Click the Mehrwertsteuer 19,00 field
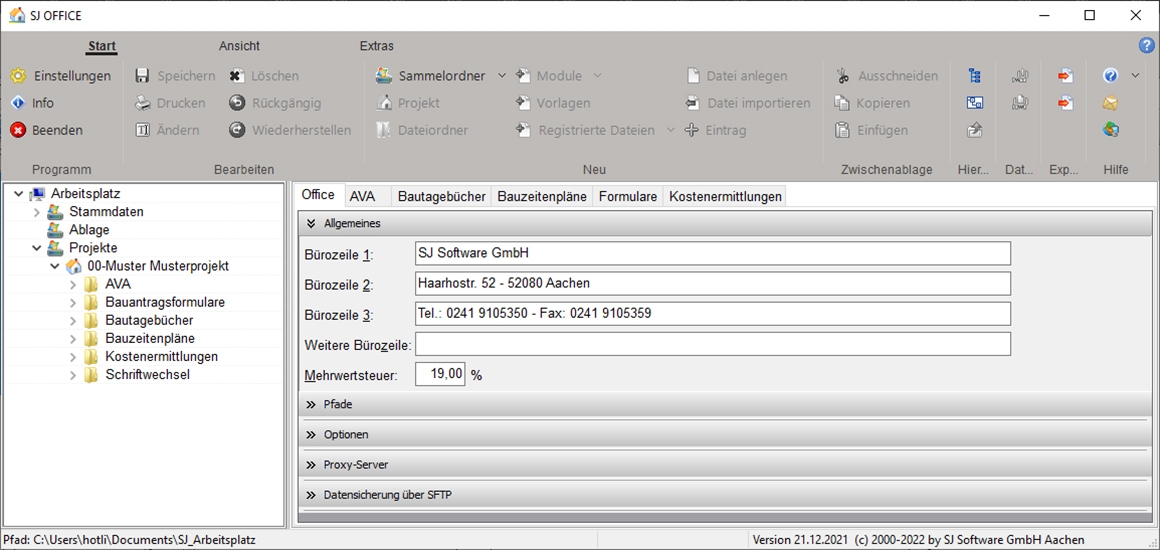 (x=440, y=375)
